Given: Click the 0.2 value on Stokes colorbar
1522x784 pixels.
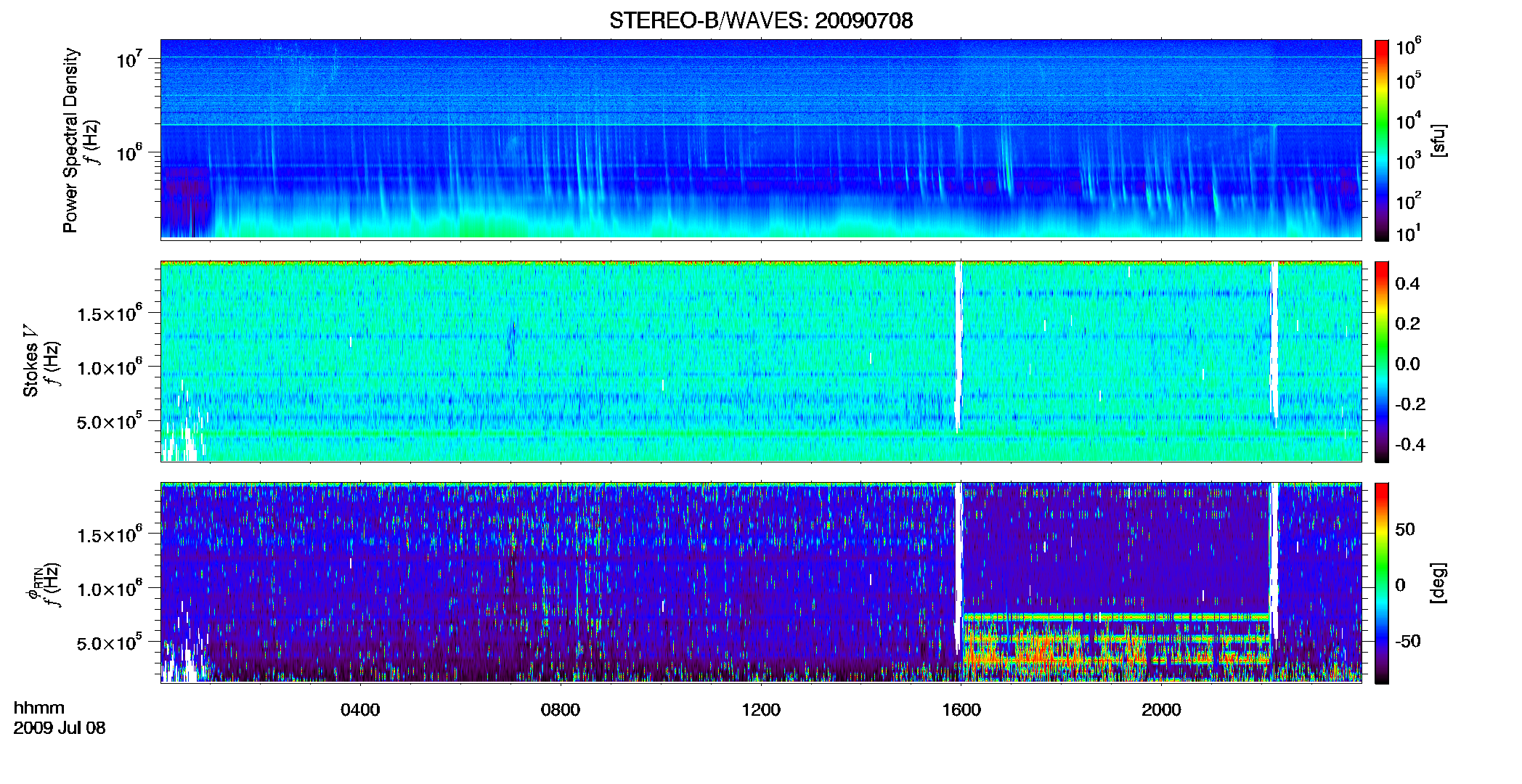Looking at the screenshot, I should point(1407,324).
